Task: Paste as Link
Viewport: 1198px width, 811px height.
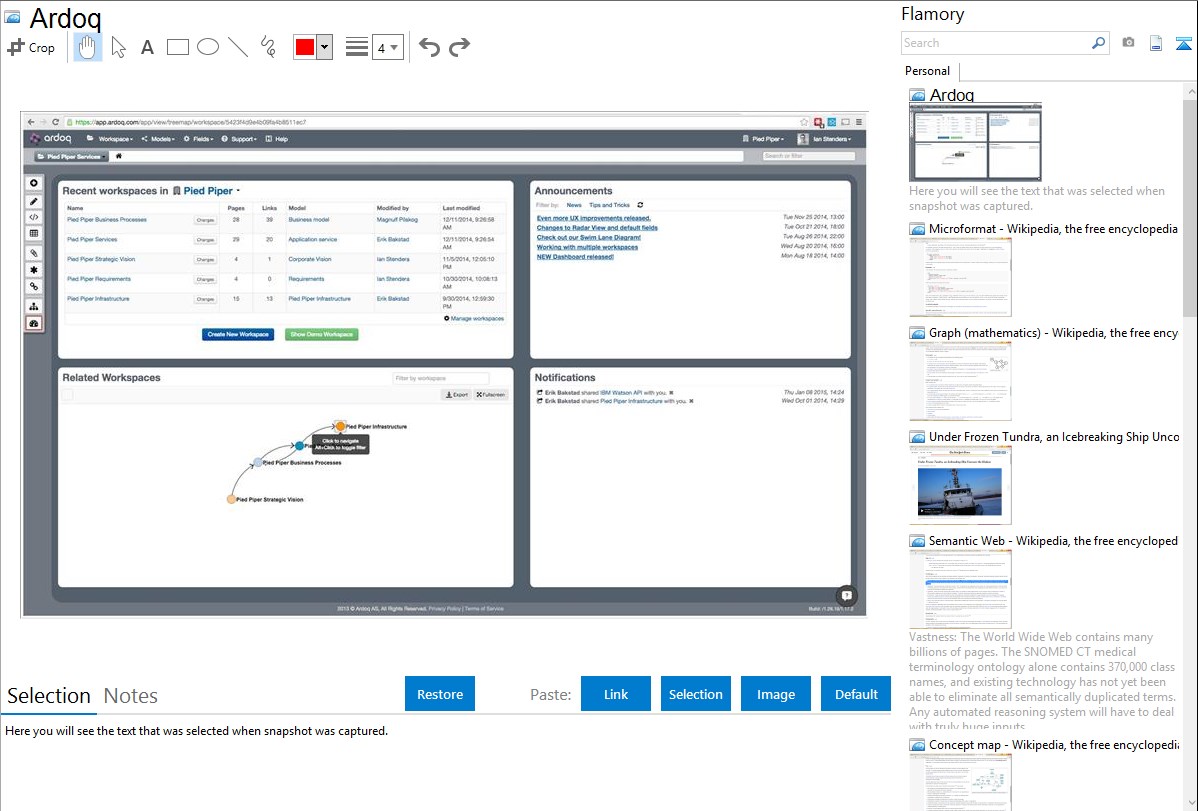Action: point(616,694)
